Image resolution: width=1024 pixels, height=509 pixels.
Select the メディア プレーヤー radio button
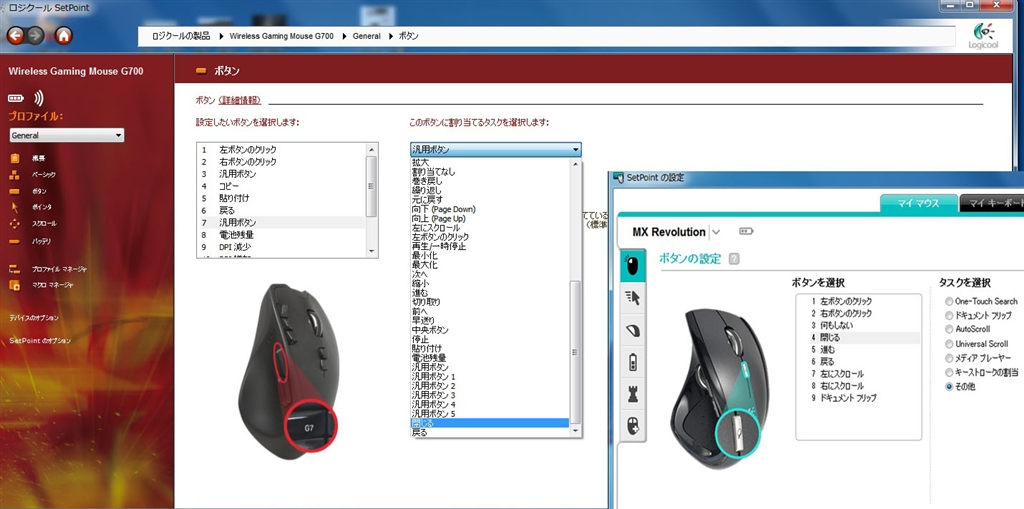click(x=950, y=358)
